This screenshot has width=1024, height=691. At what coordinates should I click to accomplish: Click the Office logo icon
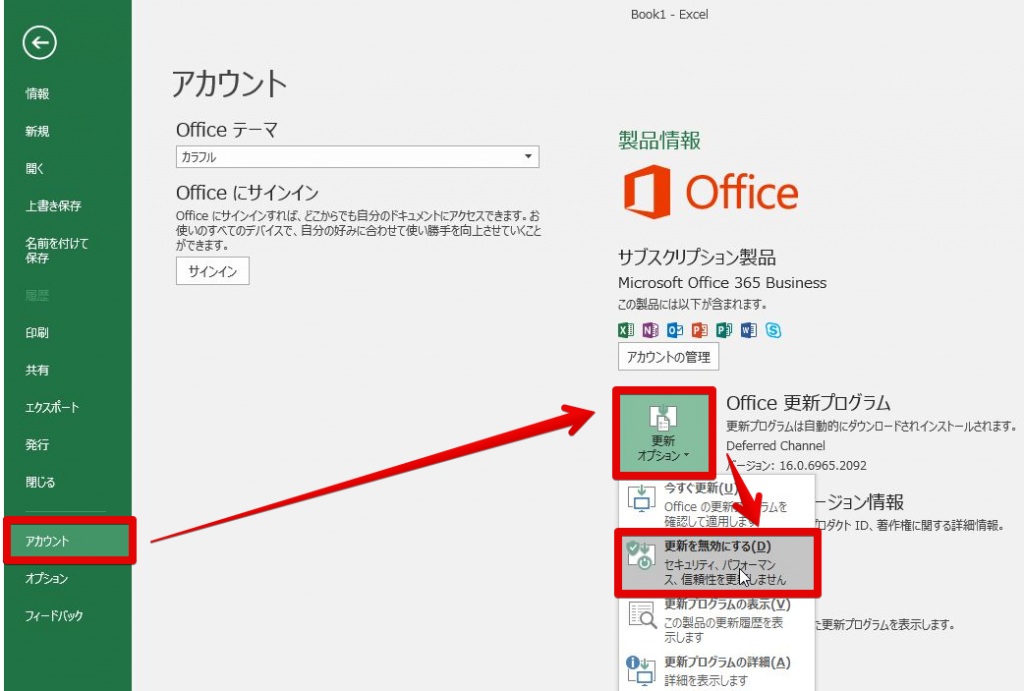pos(647,191)
